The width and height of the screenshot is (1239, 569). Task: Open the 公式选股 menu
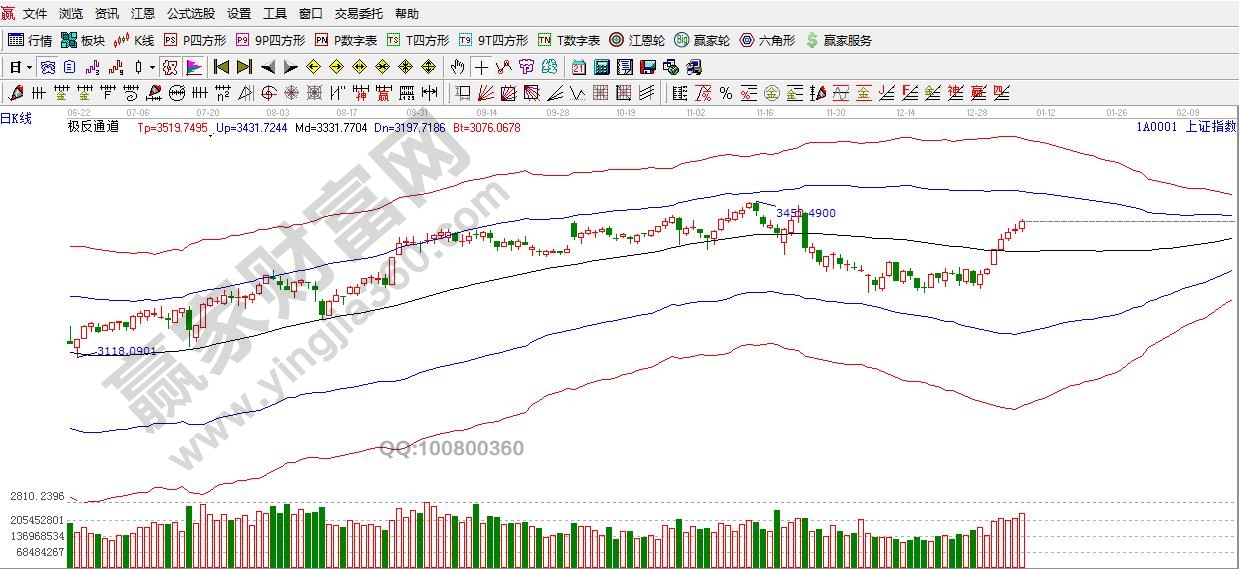pyautogui.click(x=190, y=14)
